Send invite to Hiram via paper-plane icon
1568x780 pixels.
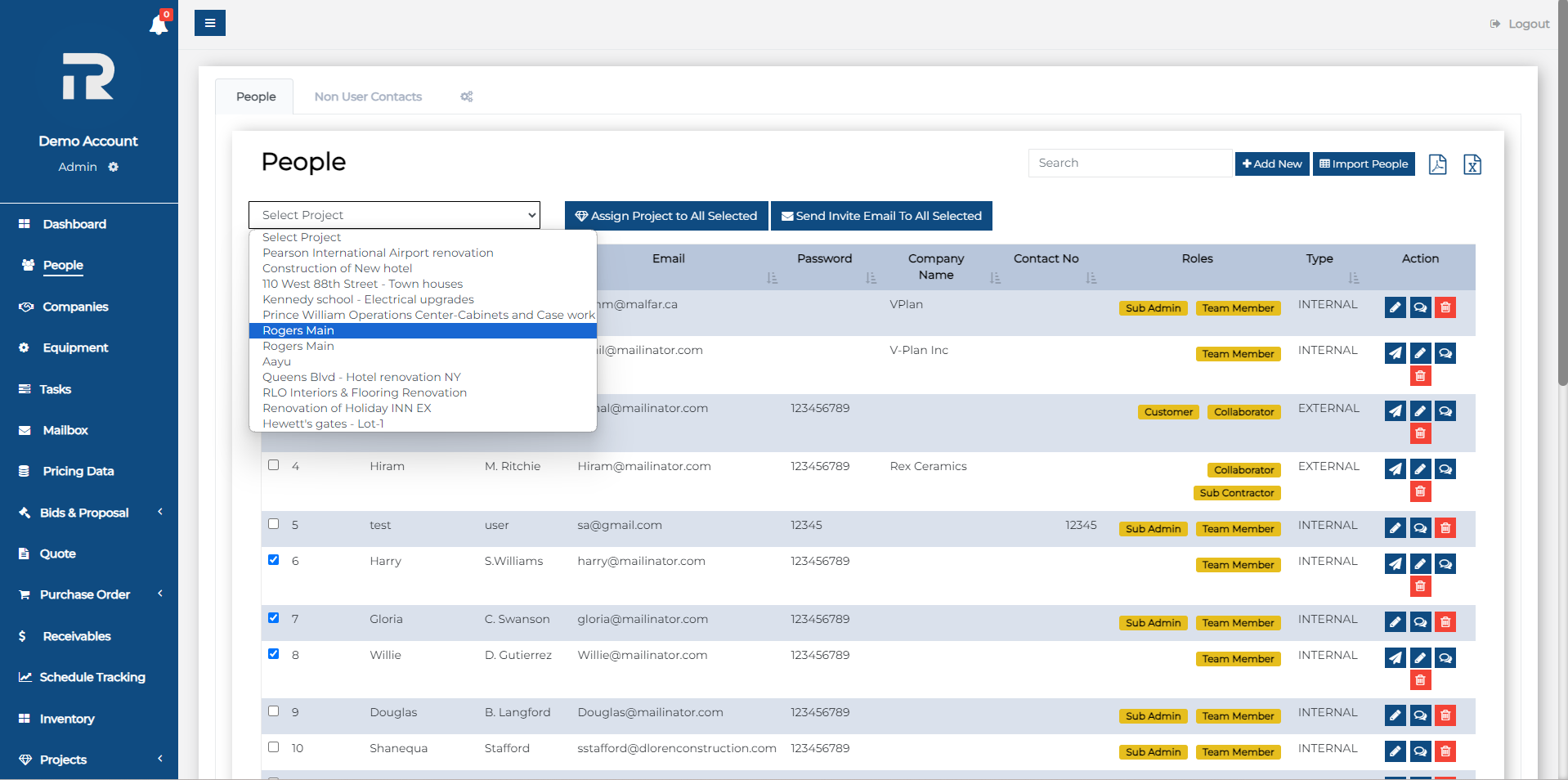click(1395, 469)
